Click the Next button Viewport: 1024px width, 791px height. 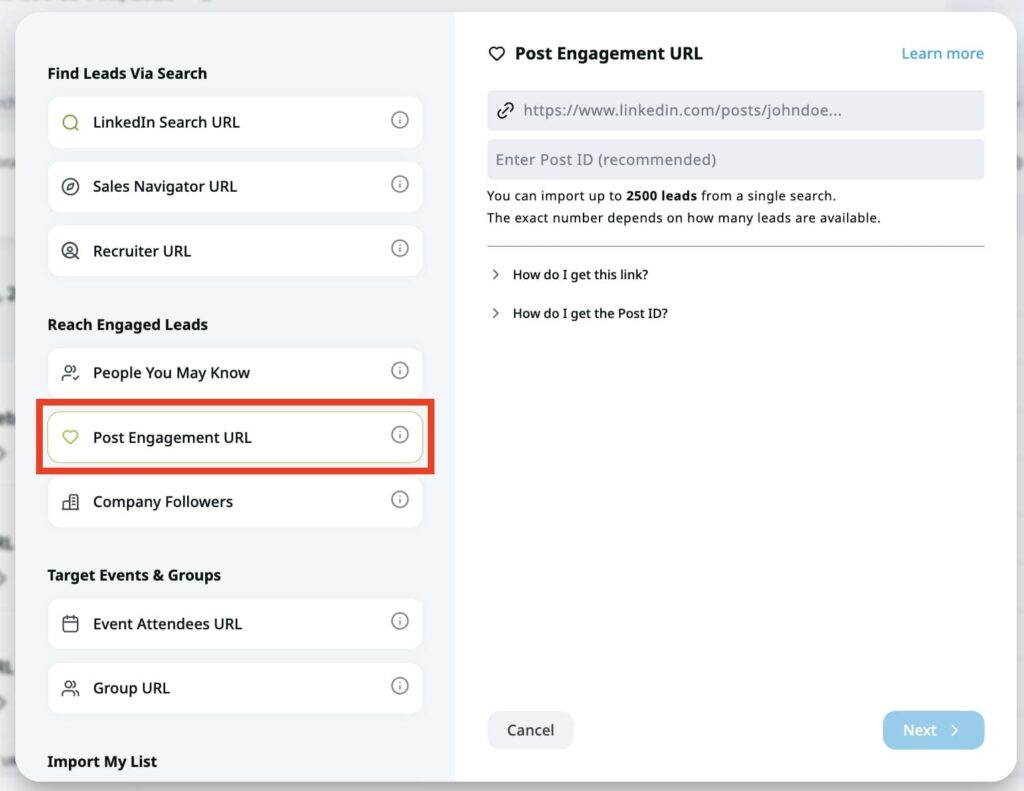click(932, 730)
